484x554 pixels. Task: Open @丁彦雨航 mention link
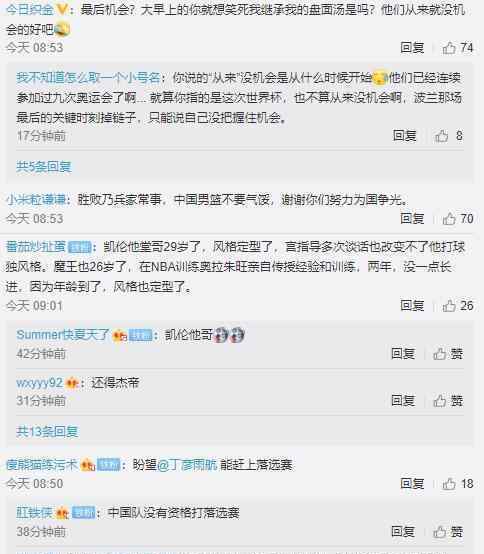point(187,465)
